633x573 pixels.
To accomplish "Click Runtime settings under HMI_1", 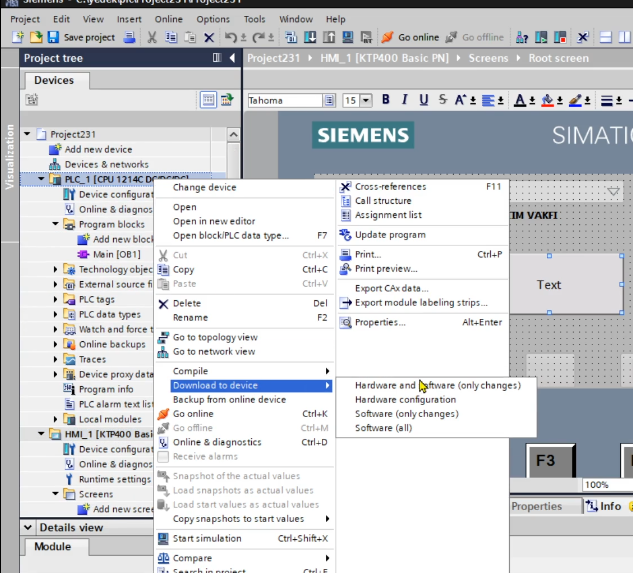I will tap(115, 479).
